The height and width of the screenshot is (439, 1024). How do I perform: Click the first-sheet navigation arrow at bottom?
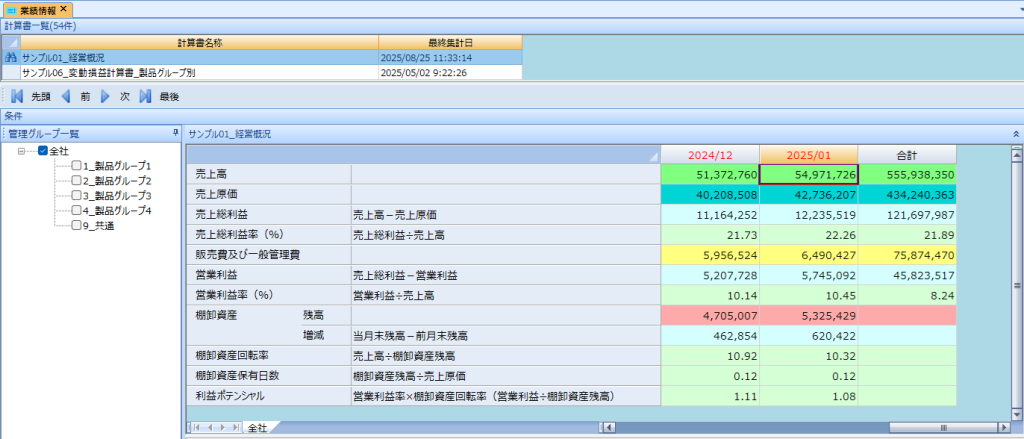pyautogui.click(x=197, y=428)
